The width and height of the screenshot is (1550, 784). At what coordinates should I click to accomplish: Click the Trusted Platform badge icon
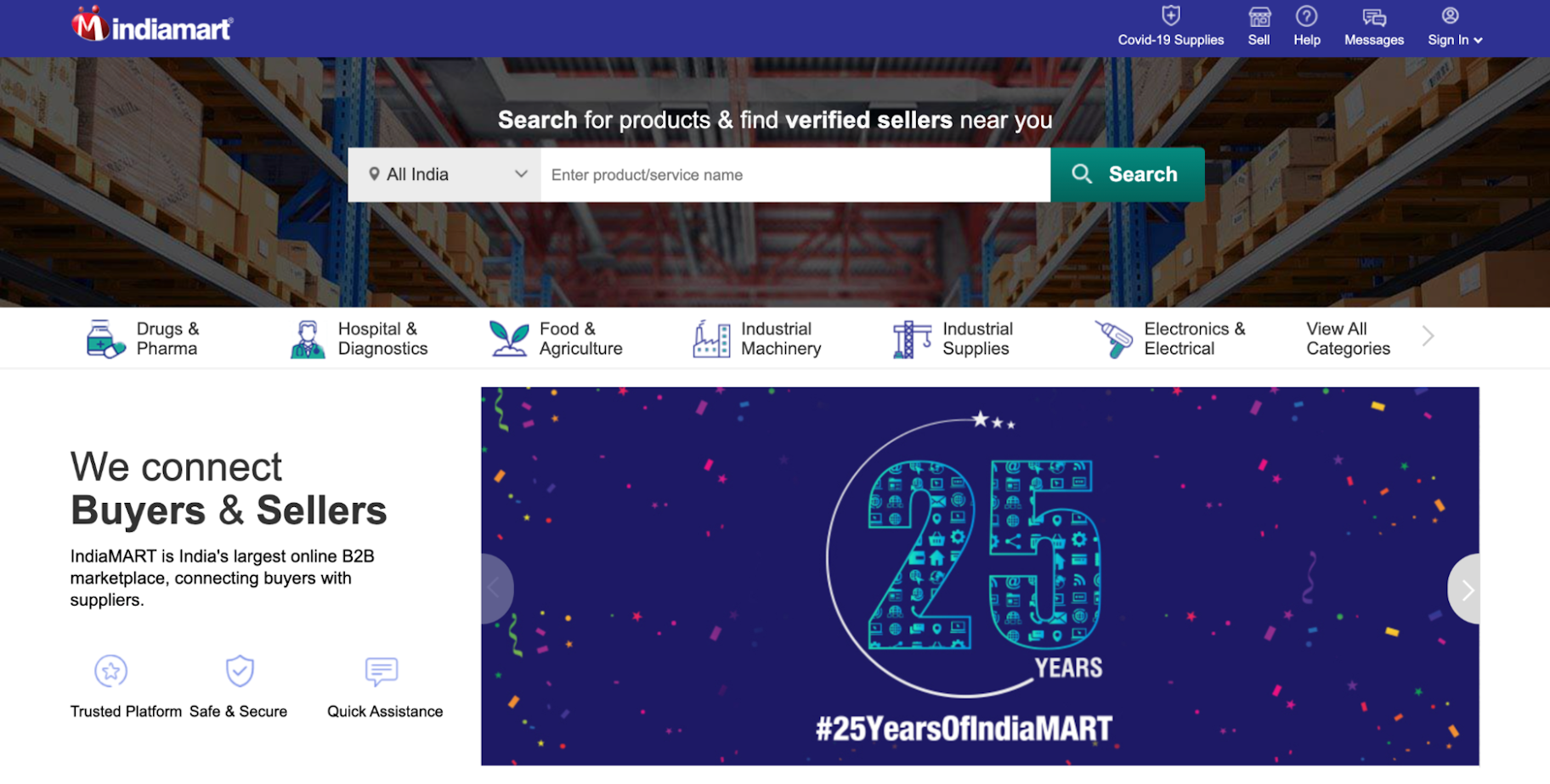(112, 671)
